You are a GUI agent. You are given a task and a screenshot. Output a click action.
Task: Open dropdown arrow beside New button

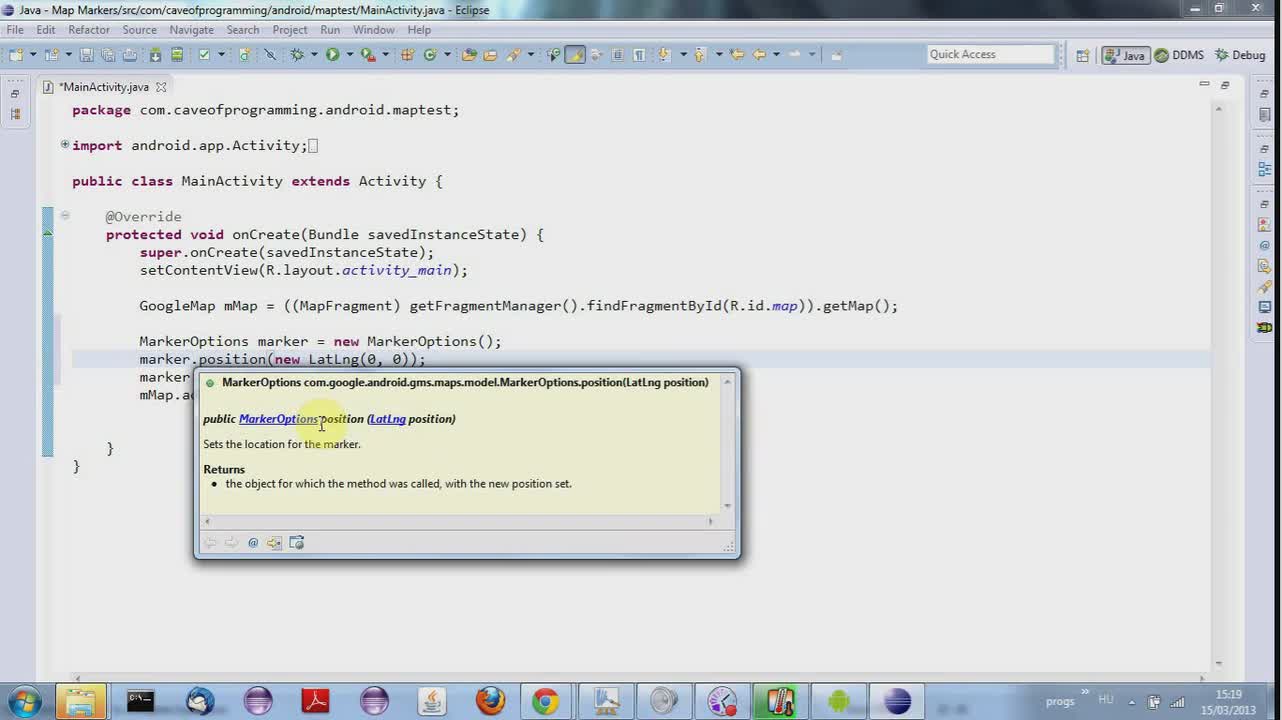click(33, 54)
